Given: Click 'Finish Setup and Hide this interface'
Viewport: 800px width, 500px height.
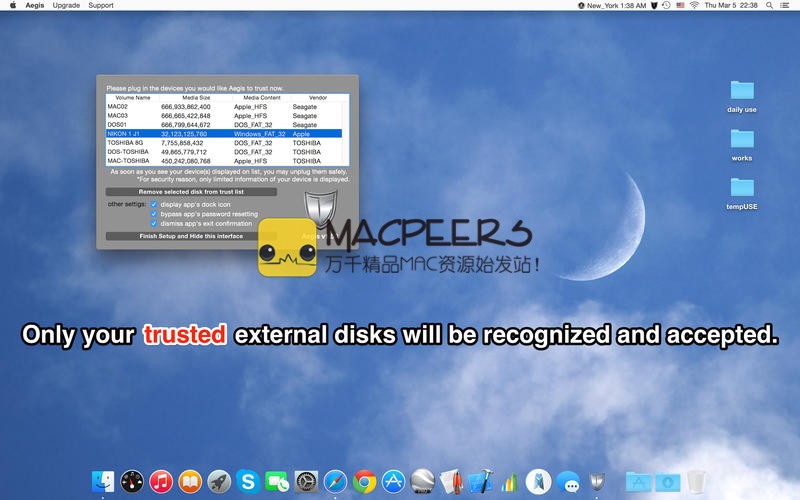Looking at the screenshot, I should pyautogui.click(x=191, y=236).
